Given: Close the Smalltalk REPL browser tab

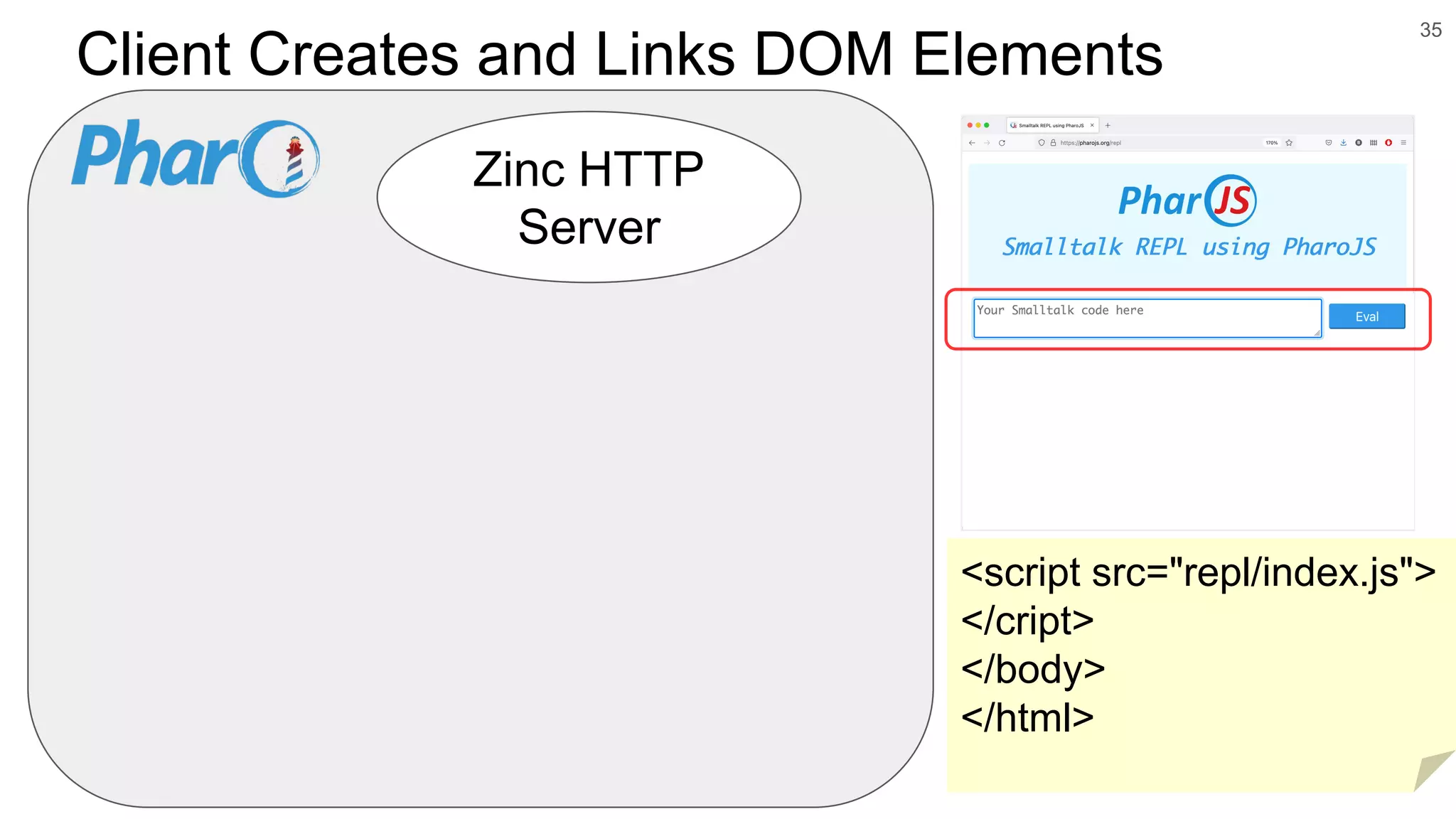Looking at the screenshot, I should tap(1092, 125).
